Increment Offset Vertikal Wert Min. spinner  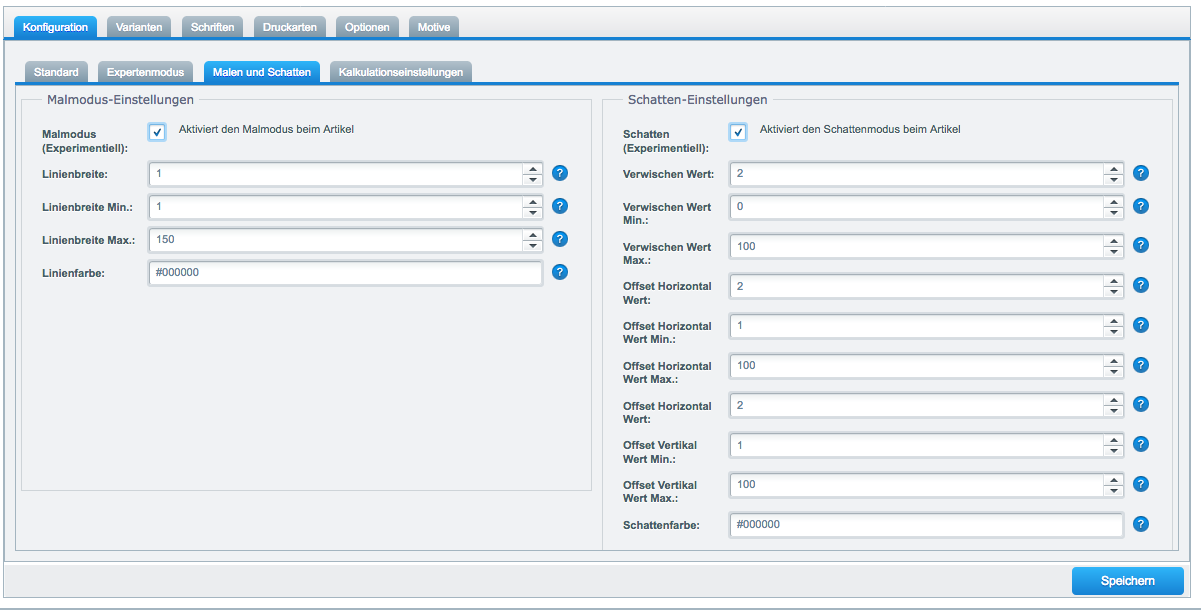pyautogui.click(x=1113, y=439)
